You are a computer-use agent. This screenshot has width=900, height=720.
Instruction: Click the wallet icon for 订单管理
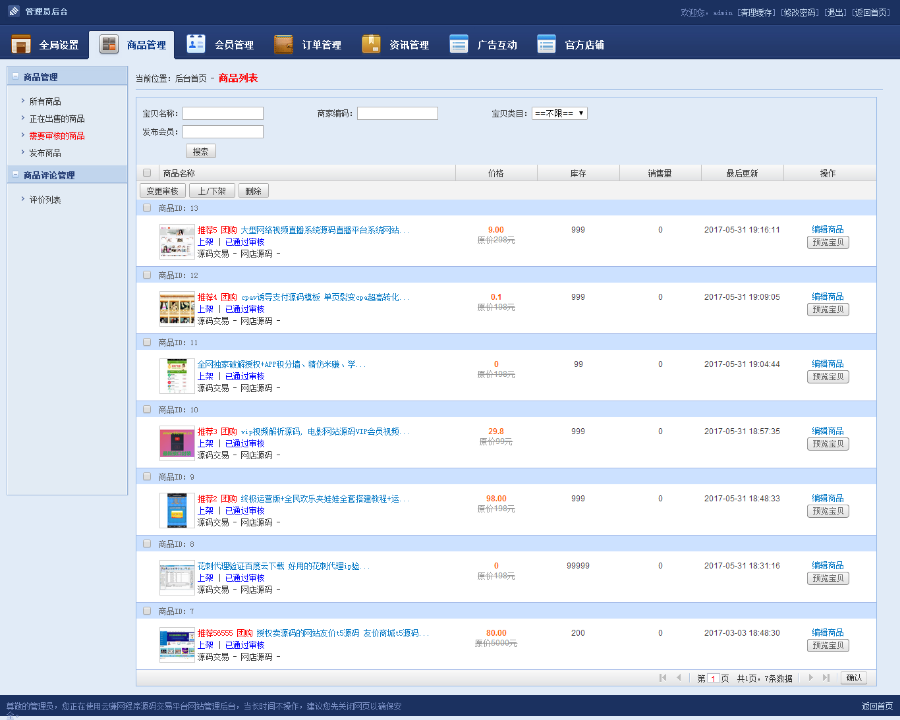point(284,44)
